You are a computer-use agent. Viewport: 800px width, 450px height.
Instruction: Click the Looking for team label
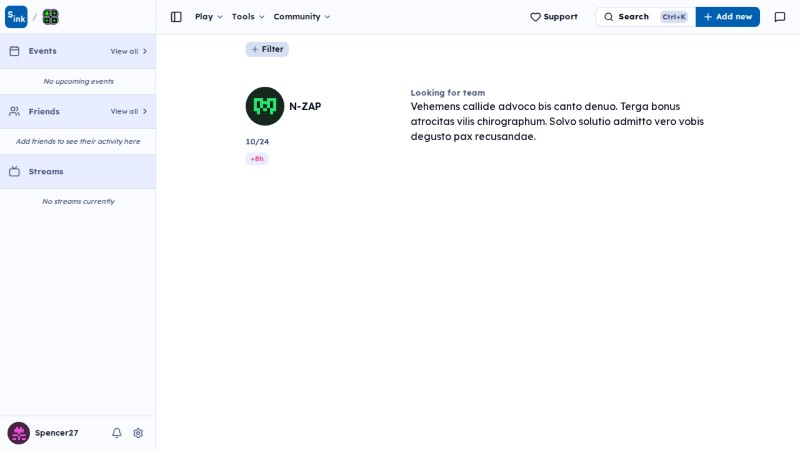pos(447,93)
